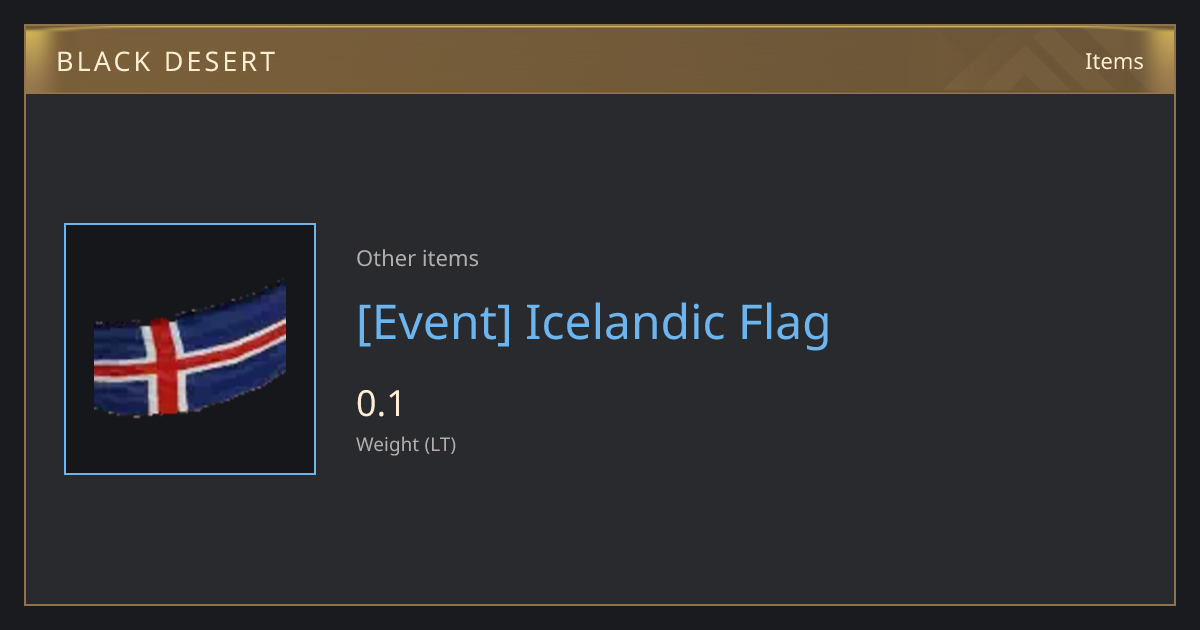The width and height of the screenshot is (1200, 630).
Task: Click the "Weight (LT)" label
Action: click(x=406, y=444)
